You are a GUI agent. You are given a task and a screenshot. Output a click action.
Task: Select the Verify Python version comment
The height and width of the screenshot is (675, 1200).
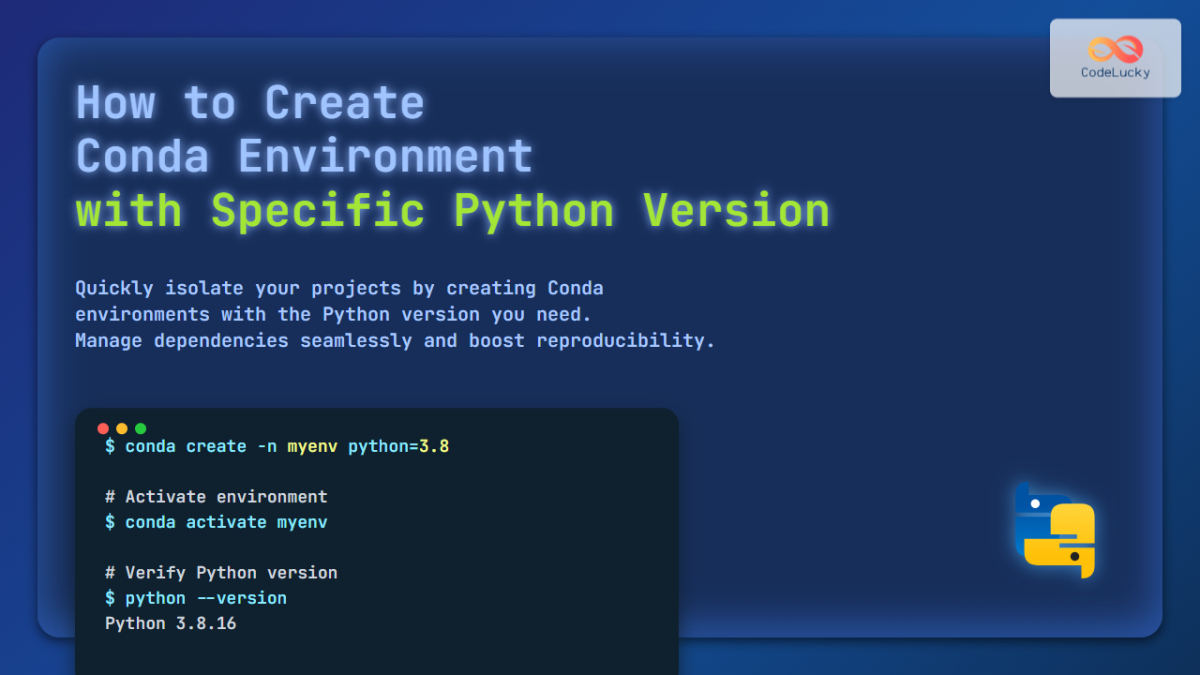[x=221, y=572]
